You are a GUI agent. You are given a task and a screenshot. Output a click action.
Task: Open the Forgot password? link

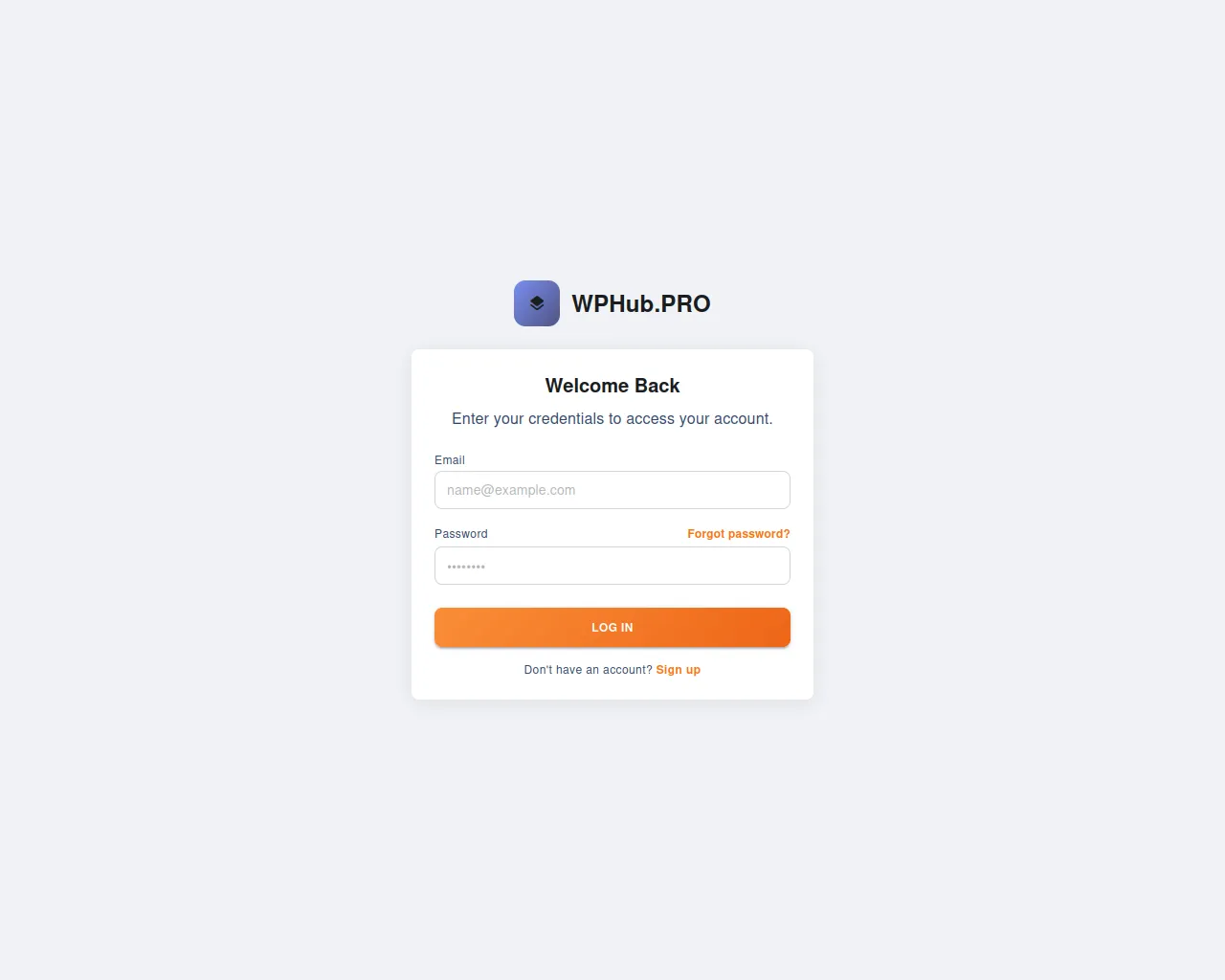(x=739, y=534)
